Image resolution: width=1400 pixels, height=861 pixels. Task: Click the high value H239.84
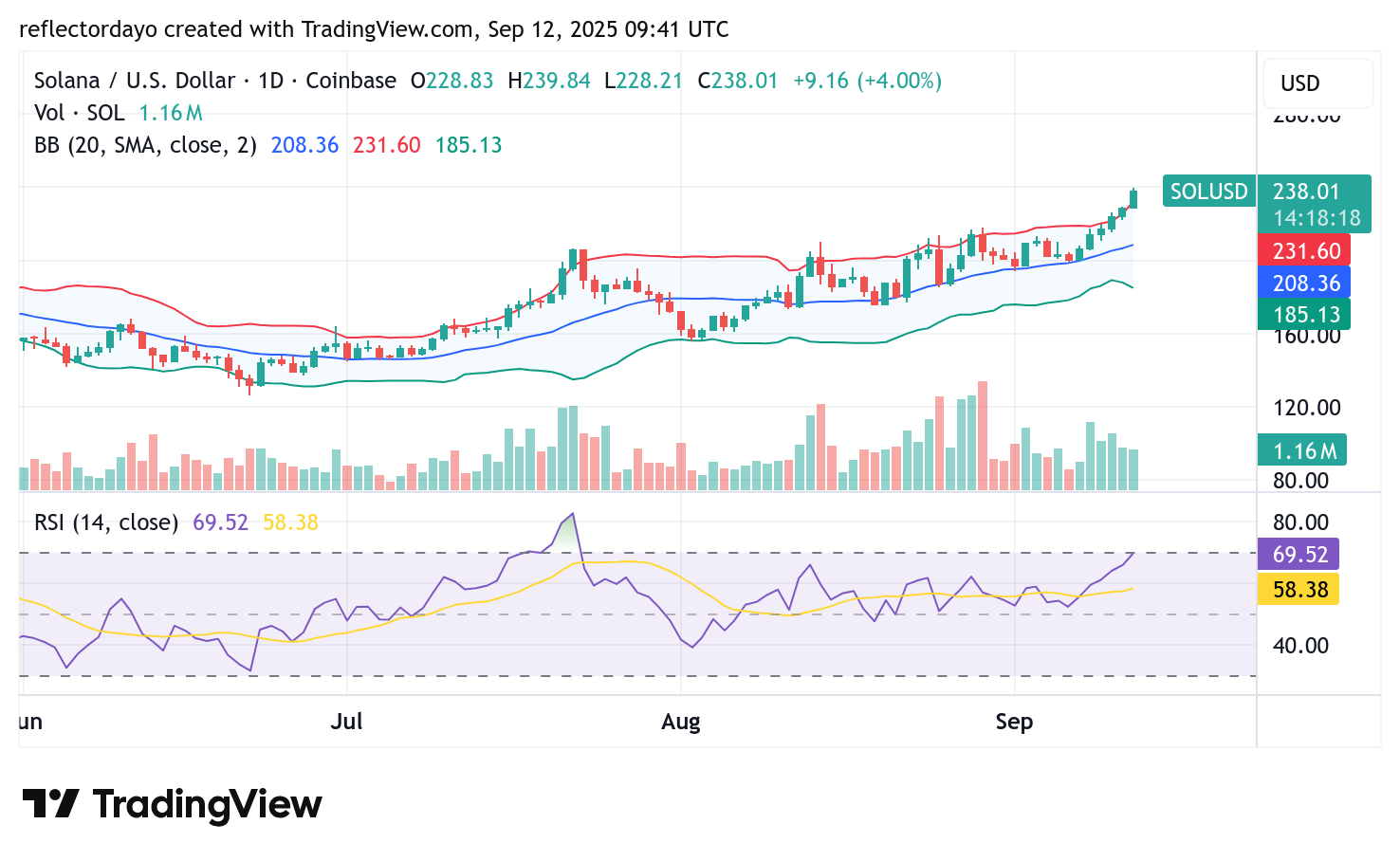549,81
